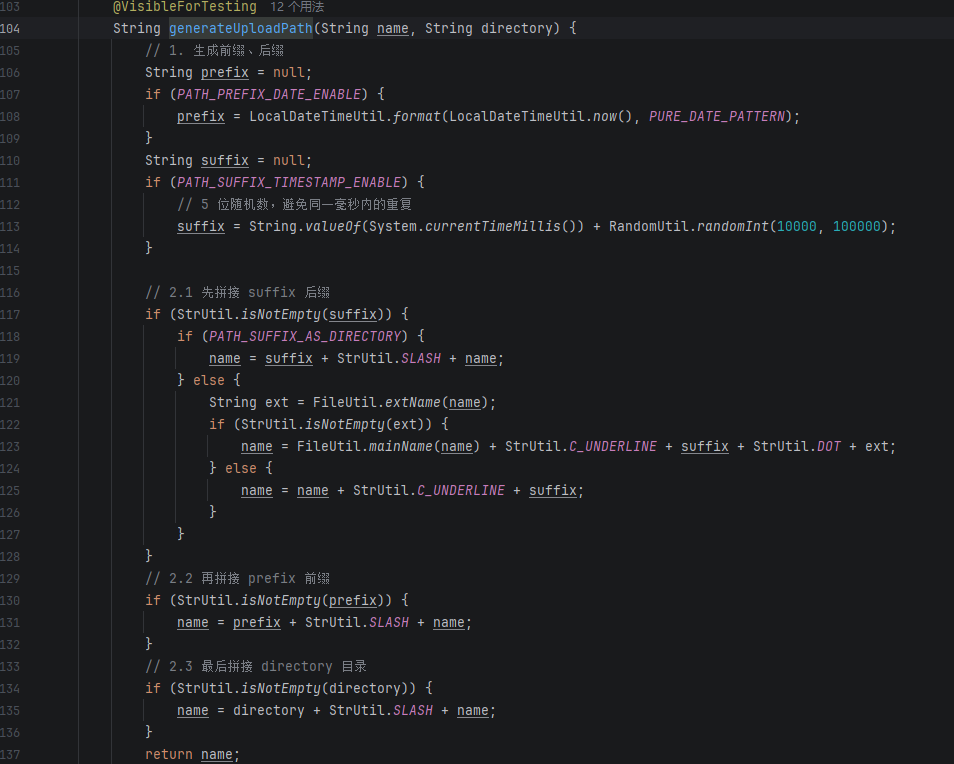Click LocalDateTimeUtil before .format on line 108

317,116
